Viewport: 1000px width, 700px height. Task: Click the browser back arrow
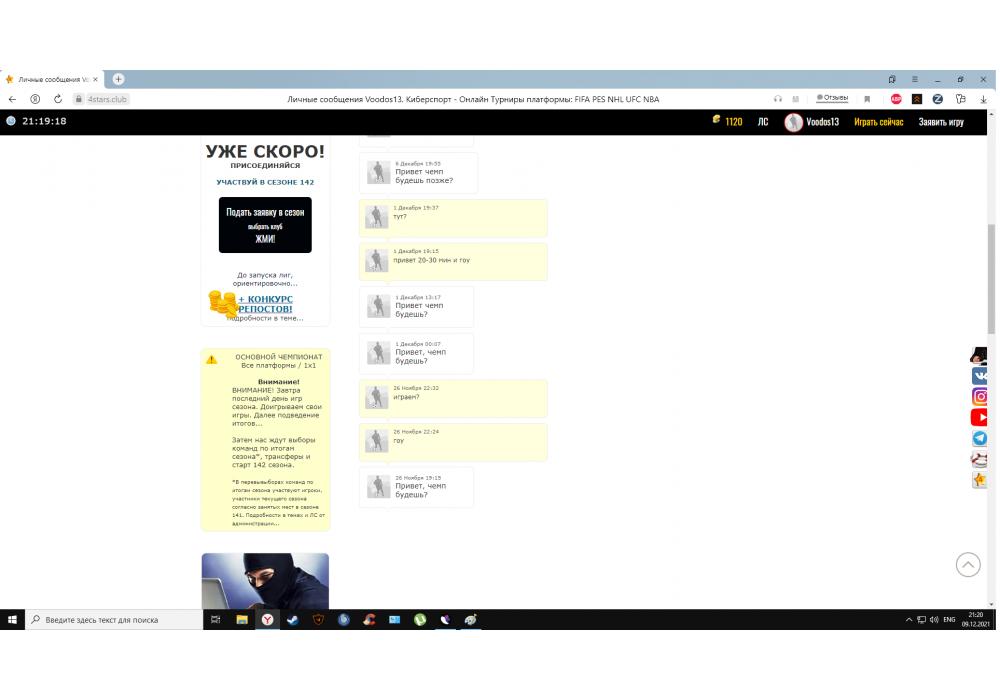12,99
